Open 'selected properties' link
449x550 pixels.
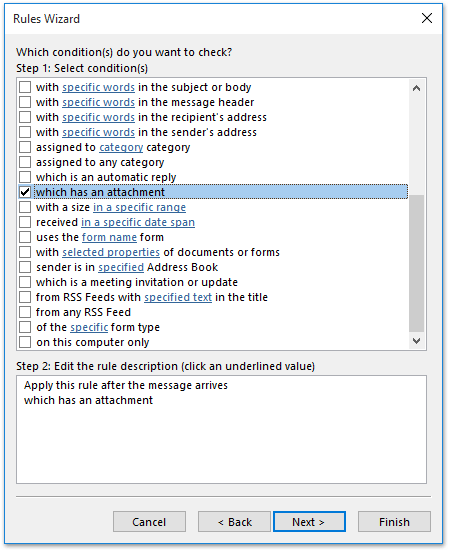pos(111,252)
